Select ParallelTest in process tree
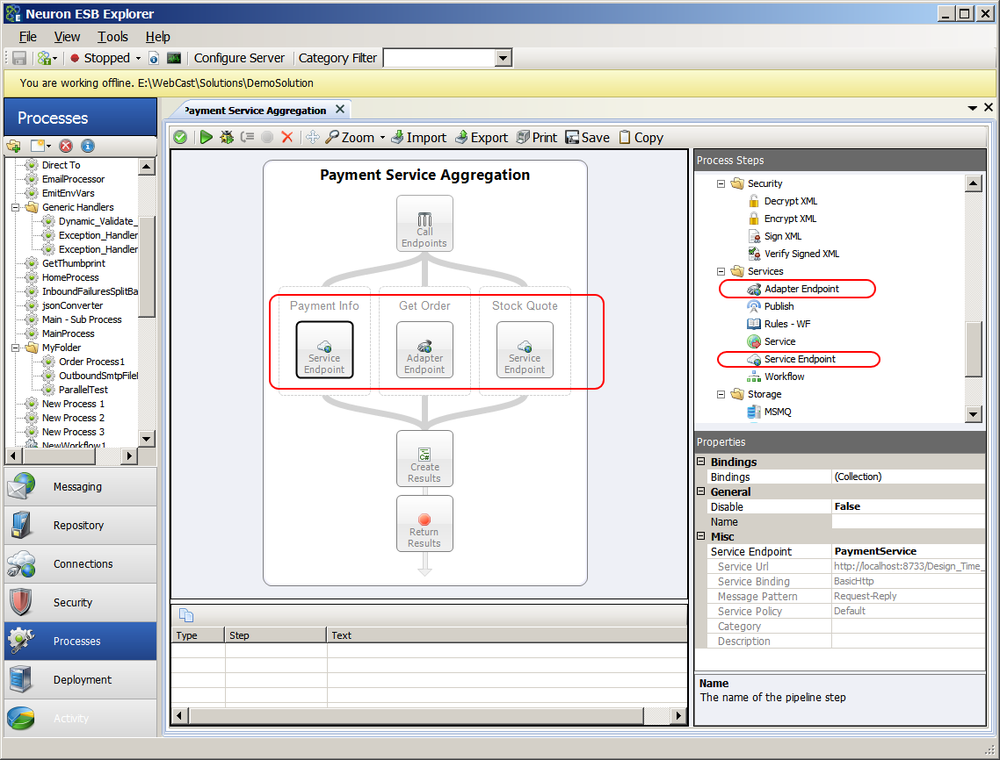This screenshot has width=1000, height=760. [83, 390]
